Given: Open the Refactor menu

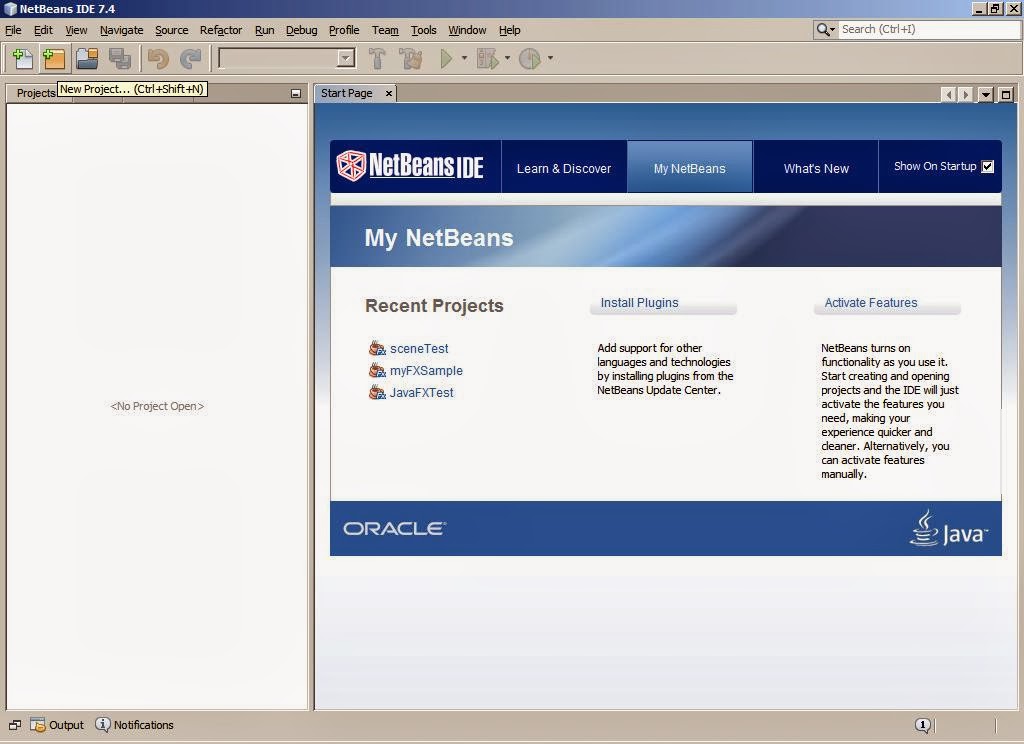Looking at the screenshot, I should click(221, 30).
